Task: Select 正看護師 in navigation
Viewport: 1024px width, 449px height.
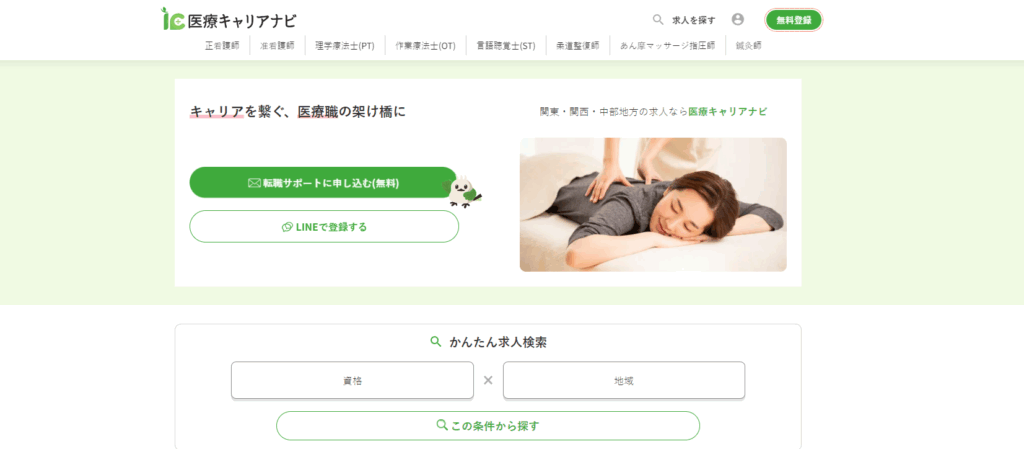Action: pyautogui.click(x=222, y=46)
